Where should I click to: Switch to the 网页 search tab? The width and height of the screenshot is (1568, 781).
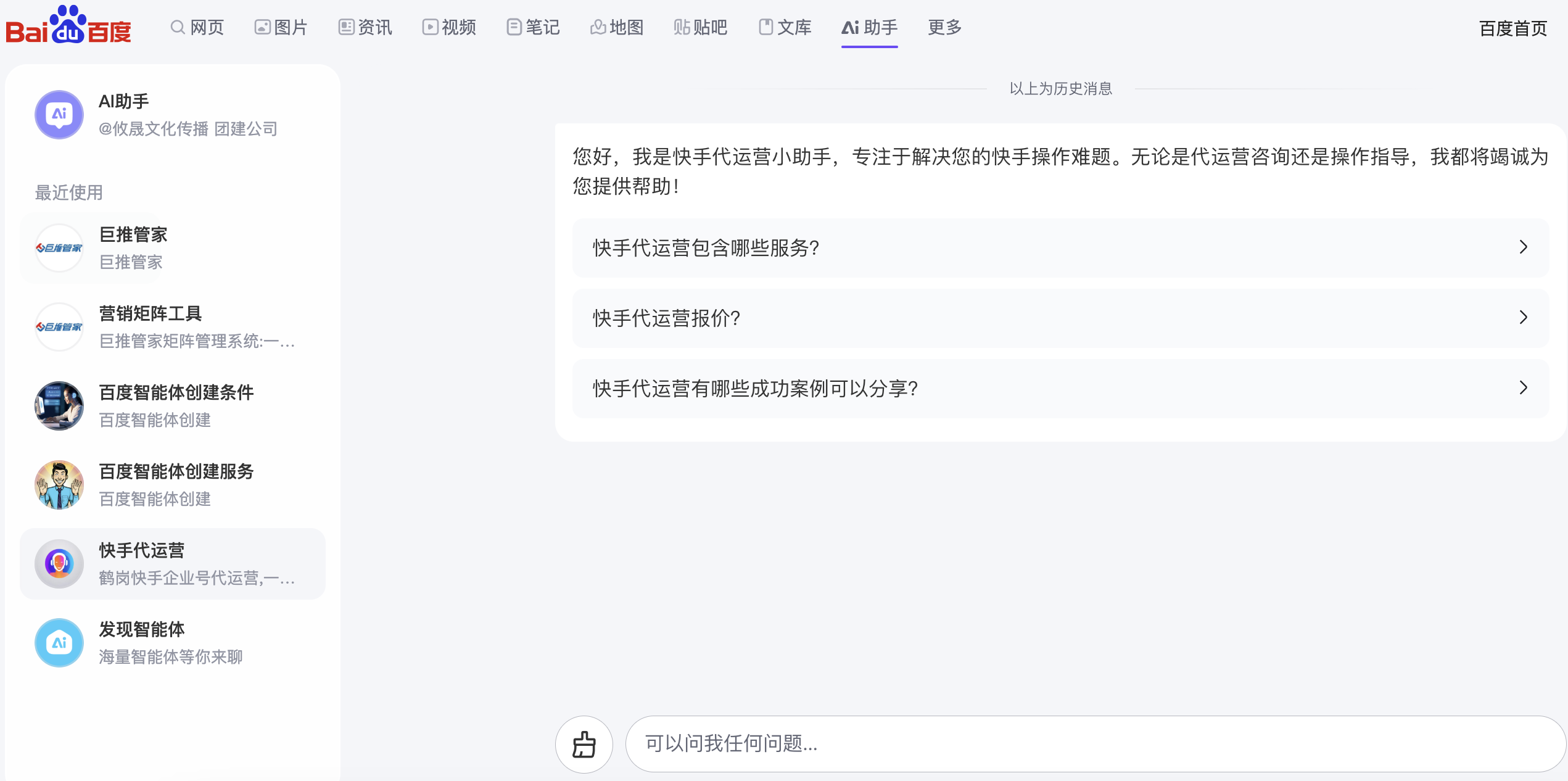click(197, 27)
